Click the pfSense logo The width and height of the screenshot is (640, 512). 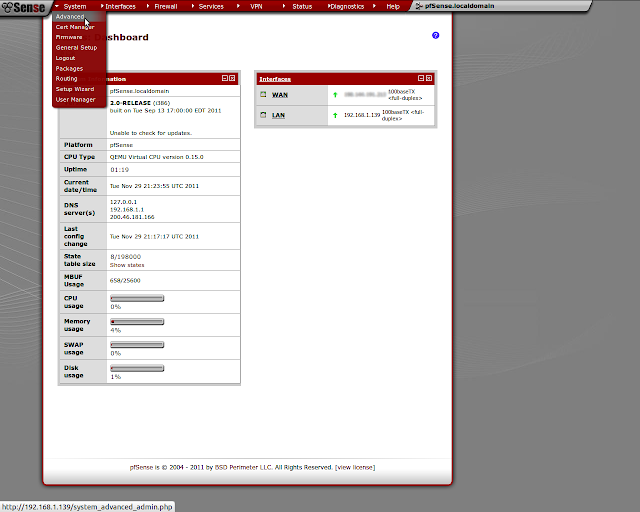pos(23,7)
